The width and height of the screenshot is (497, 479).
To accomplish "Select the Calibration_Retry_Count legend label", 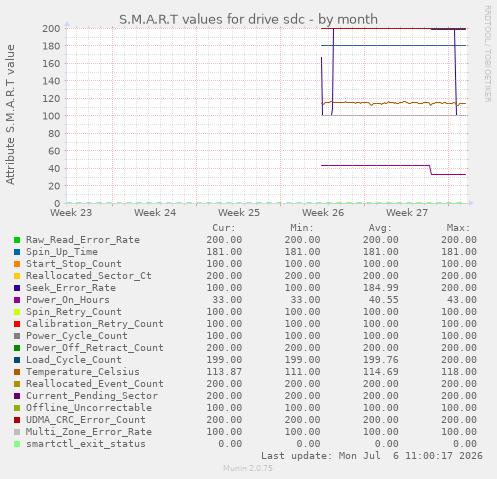I will pyautogui.click(x=95, y=324).
